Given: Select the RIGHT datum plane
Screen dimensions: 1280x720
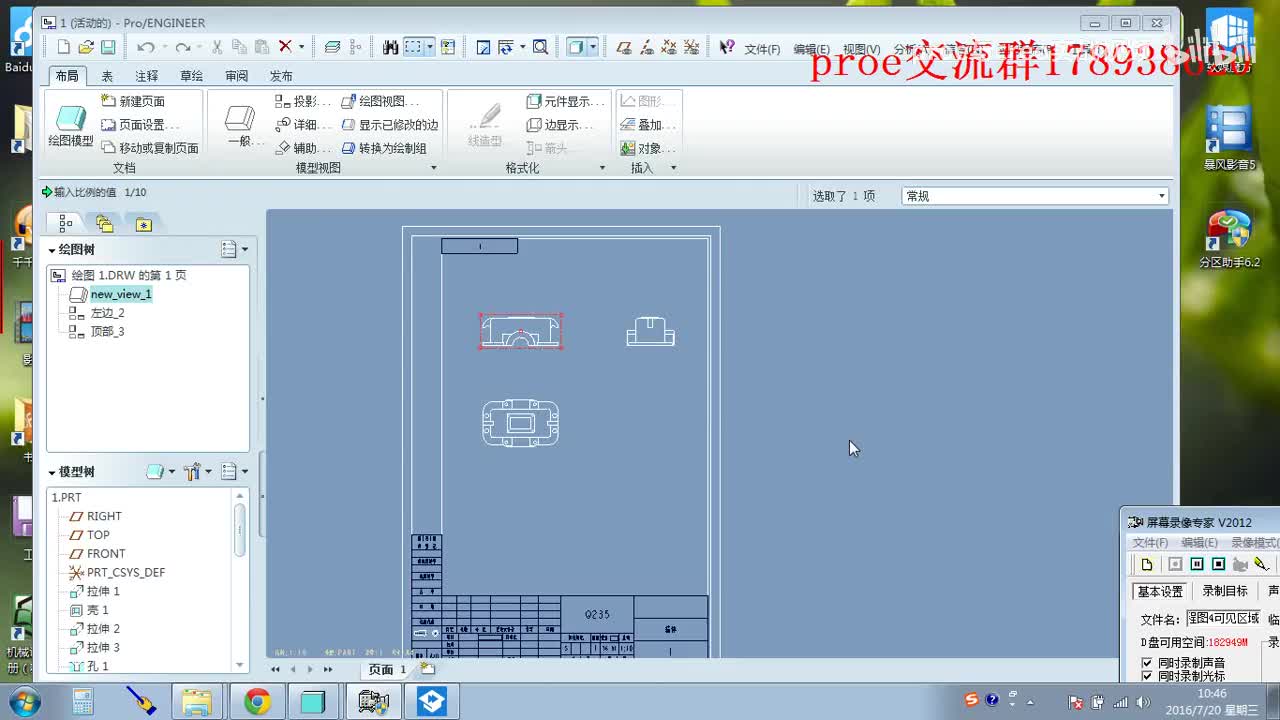Looking at the screenshot, I should click(104, 516).
